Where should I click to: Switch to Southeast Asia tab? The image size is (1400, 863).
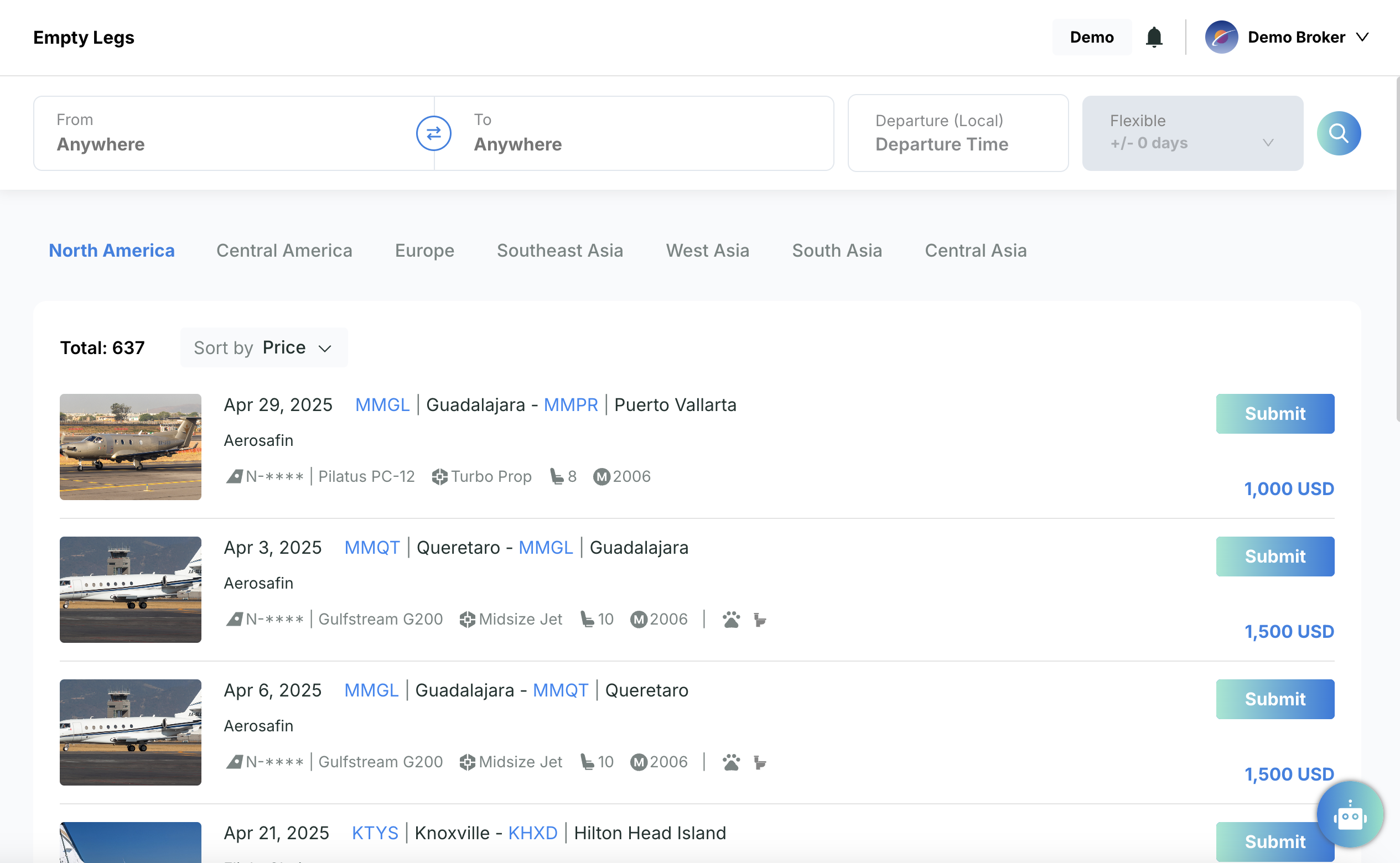coord(559,251)
